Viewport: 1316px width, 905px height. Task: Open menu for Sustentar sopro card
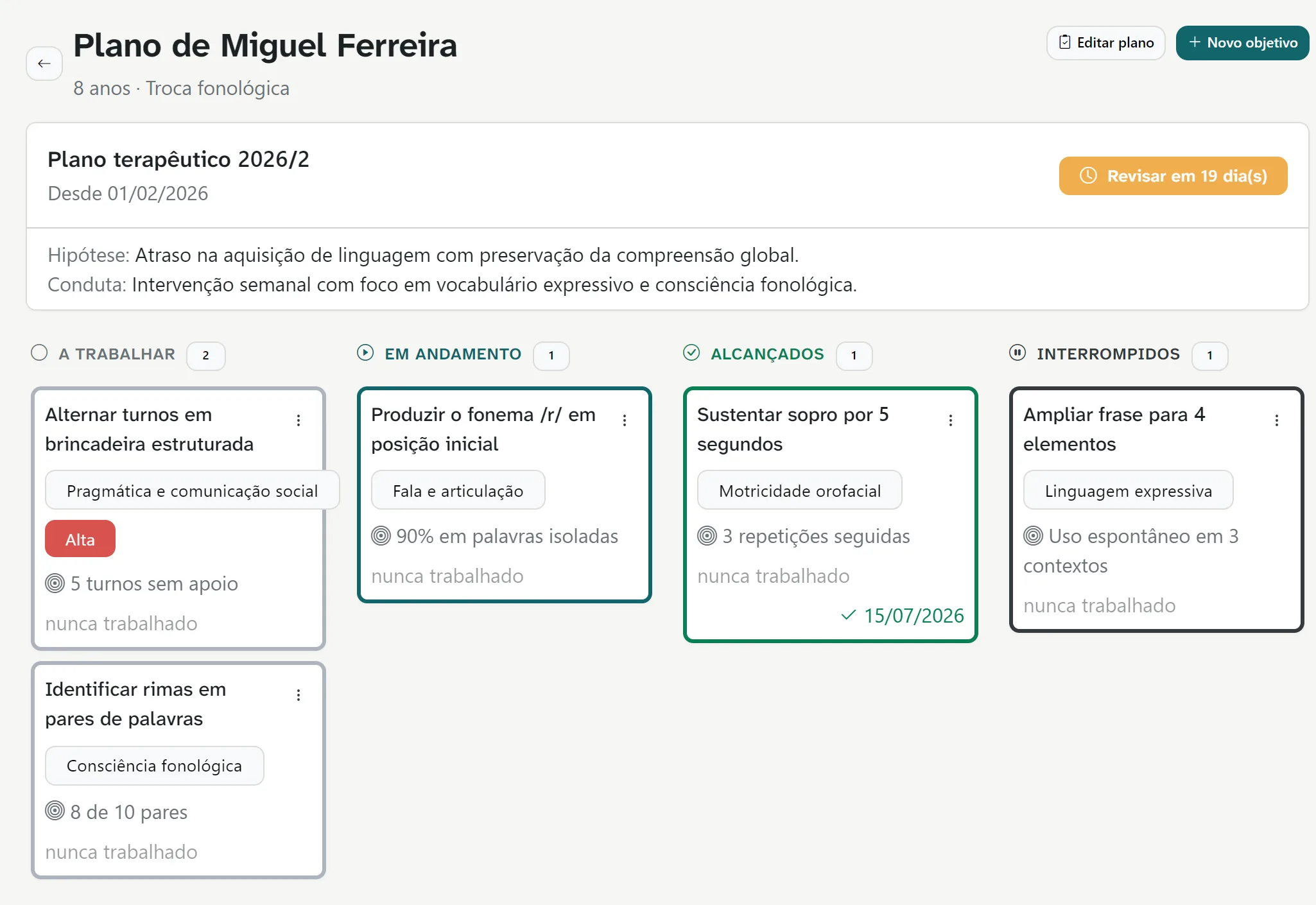(x=951, y=420)
